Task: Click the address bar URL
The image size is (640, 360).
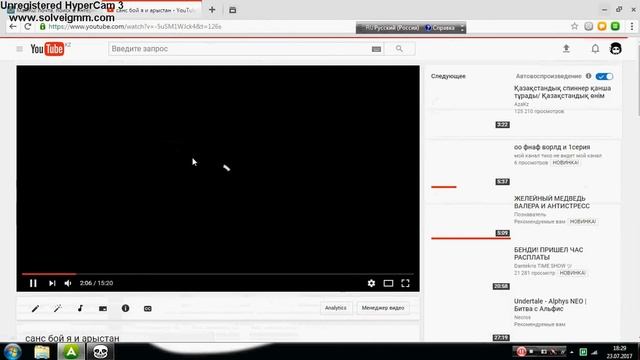Action: [x=135, y=27]
